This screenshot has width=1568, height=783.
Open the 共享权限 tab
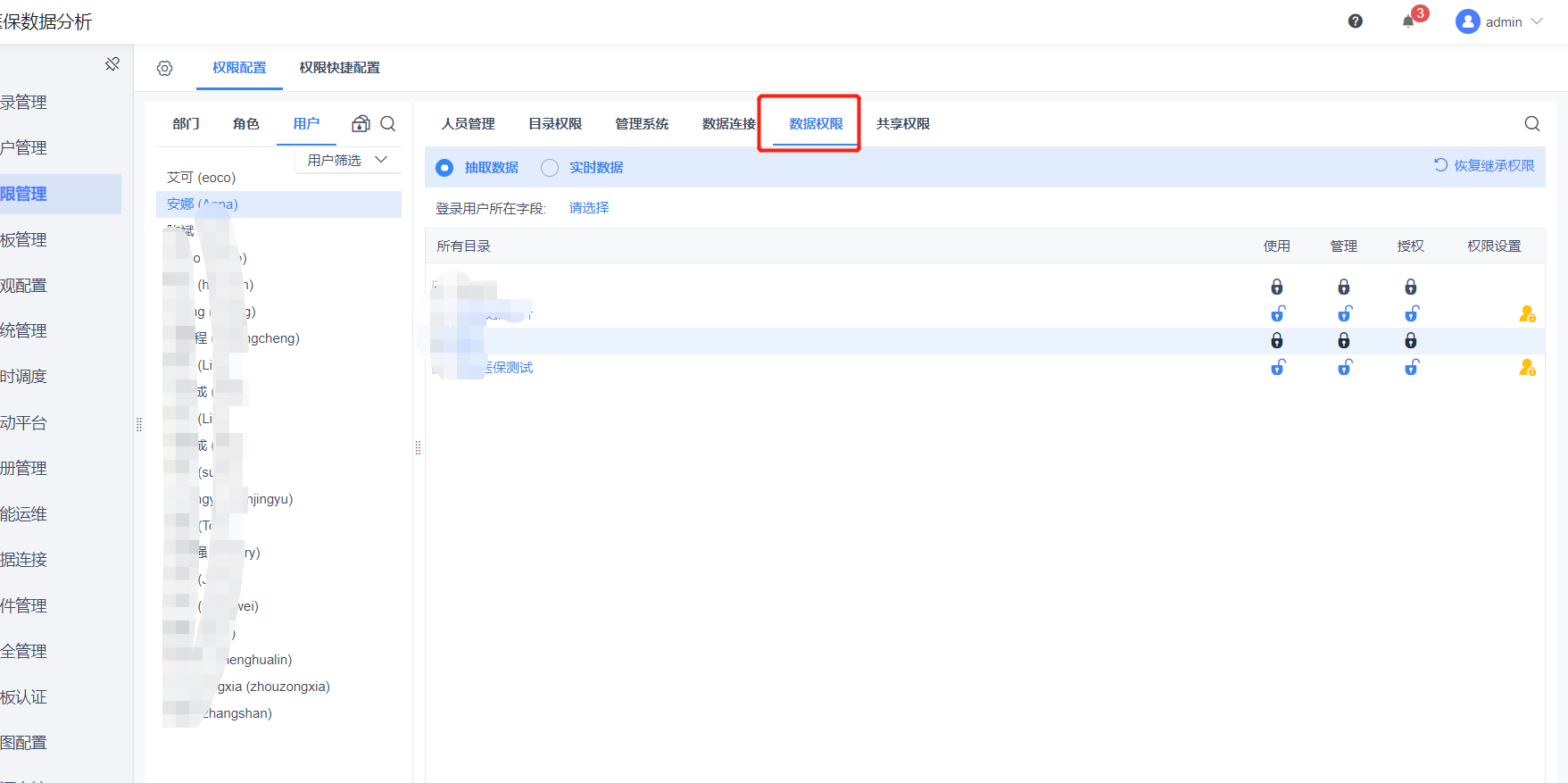(x=903, y=124)
